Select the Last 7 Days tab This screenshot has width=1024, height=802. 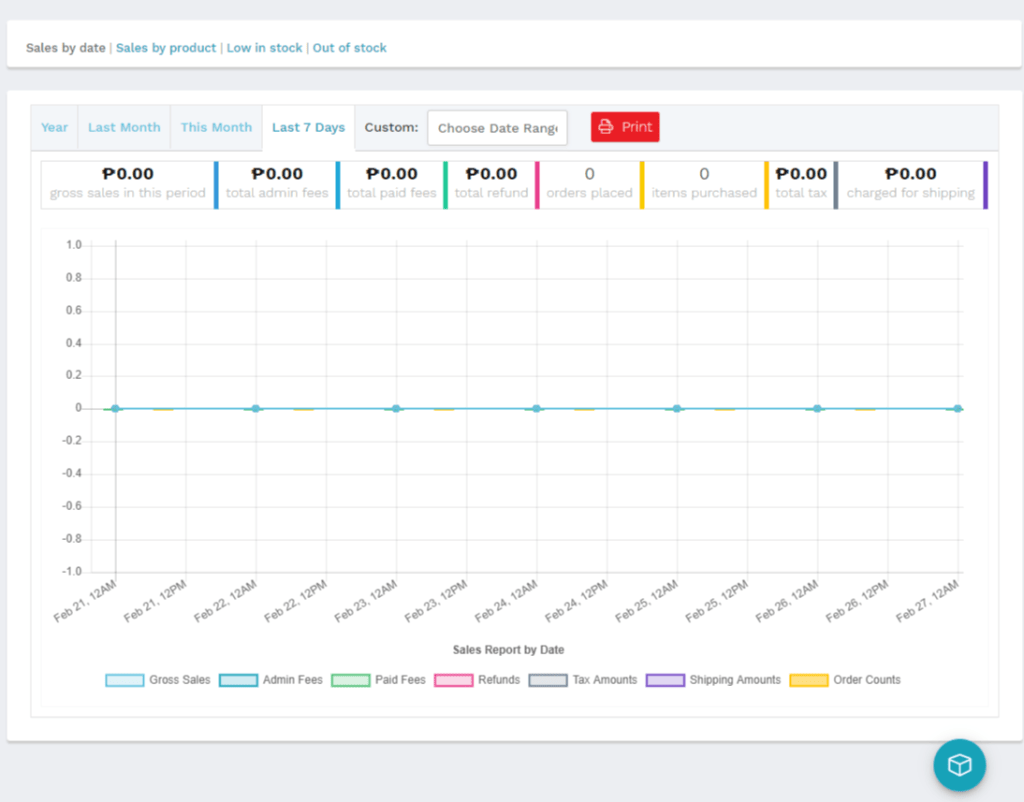pyautogui.click(x=308, y=128)
